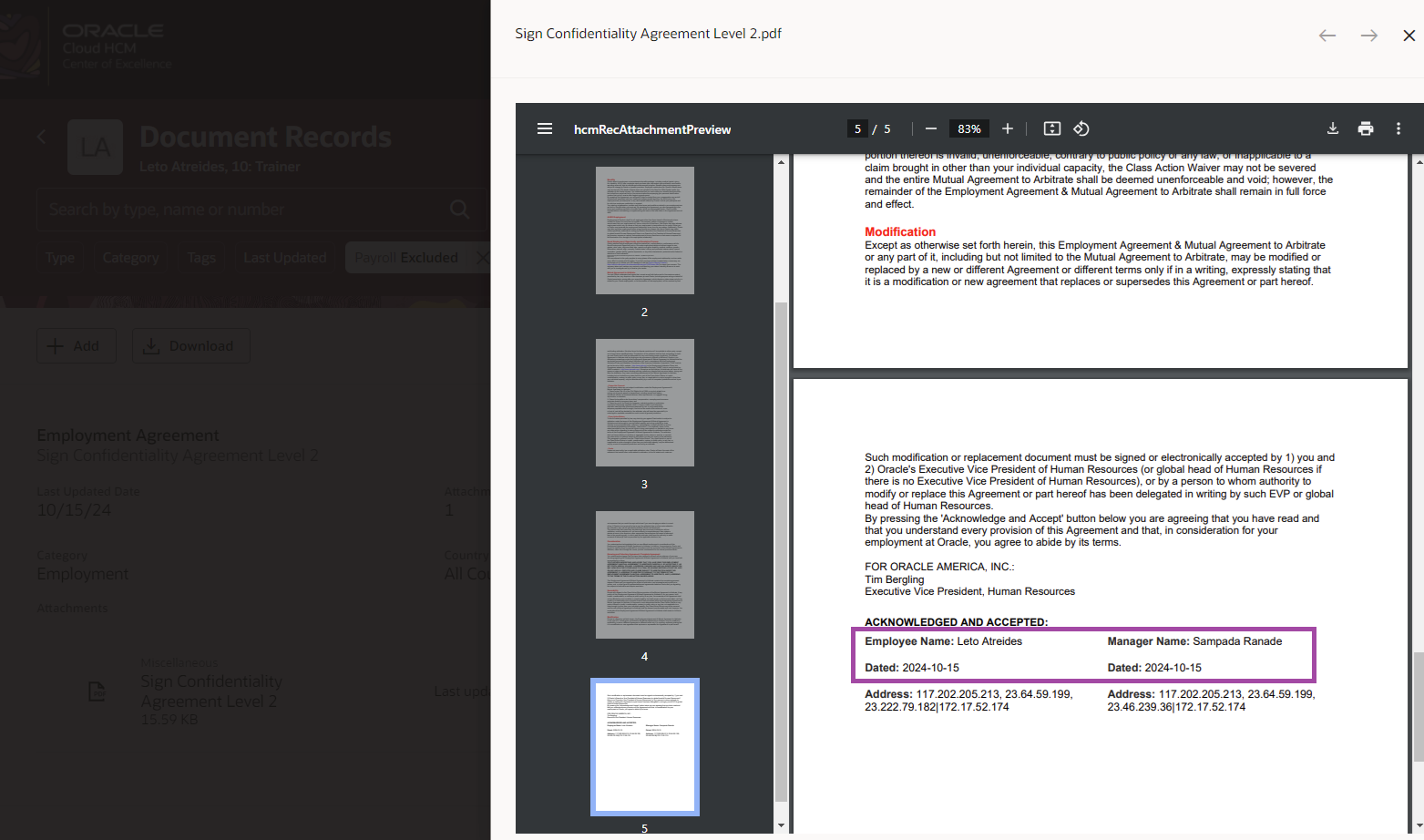Image resolution: width=1424 pixels, height=840 pixels.
Task: Open the Last Updated filter dropdown
Action: tap(285, 258)
